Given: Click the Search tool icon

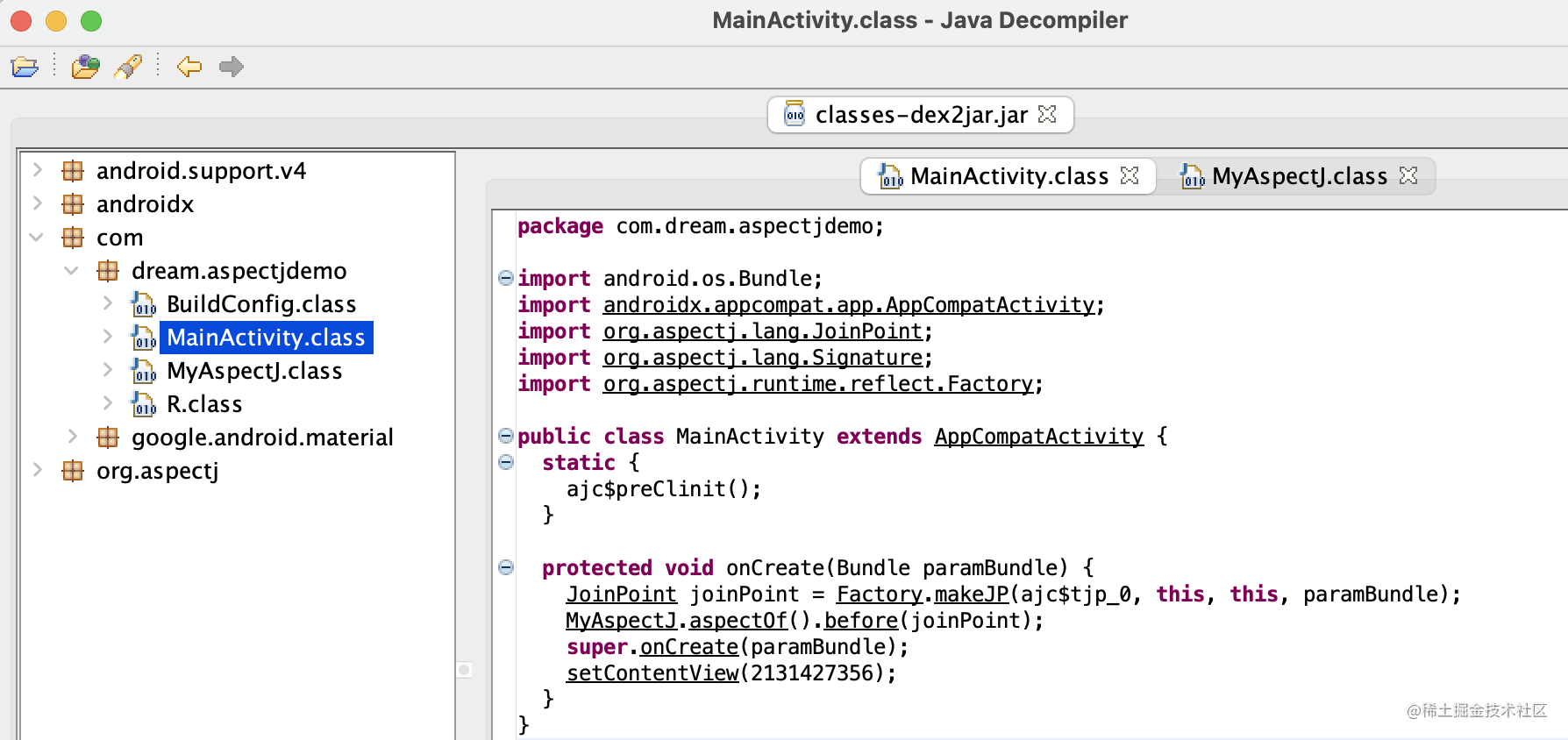Looking at the screenshot, I should pyautogui.click(x=129, y=67).
